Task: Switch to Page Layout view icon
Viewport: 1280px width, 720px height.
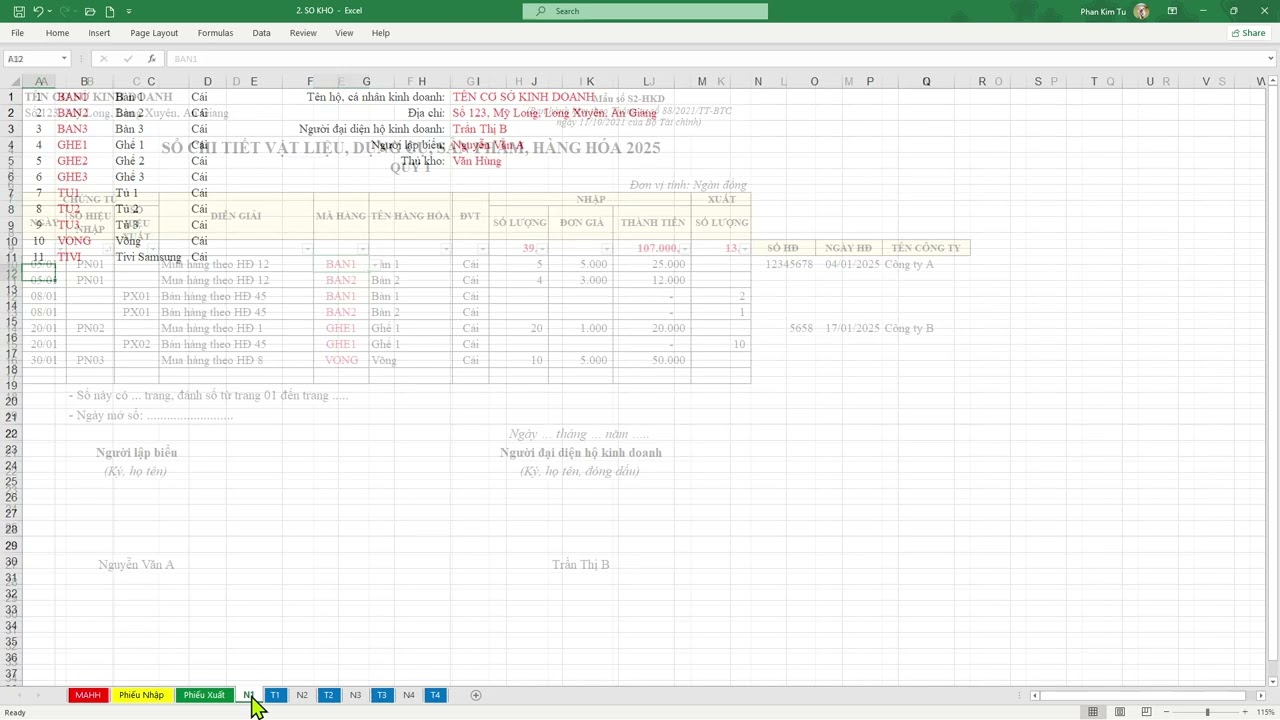Action: (x=1120, y=712)
